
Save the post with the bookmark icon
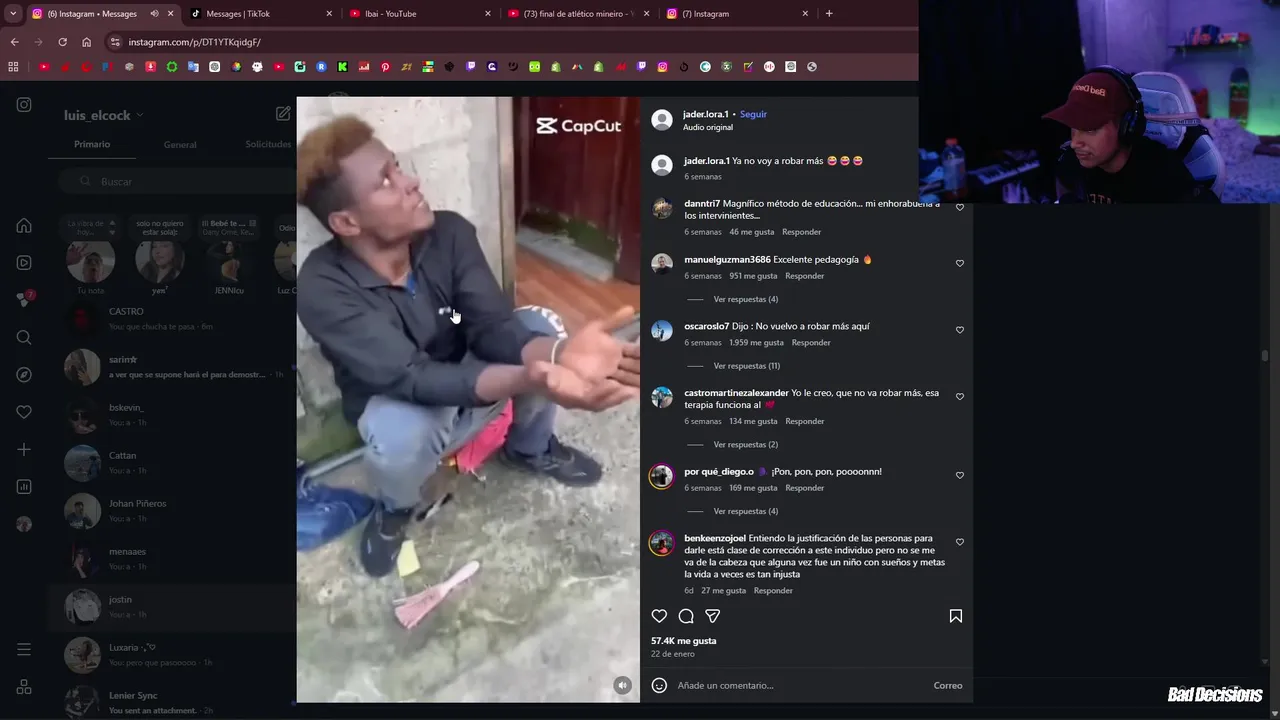point(956,616)
